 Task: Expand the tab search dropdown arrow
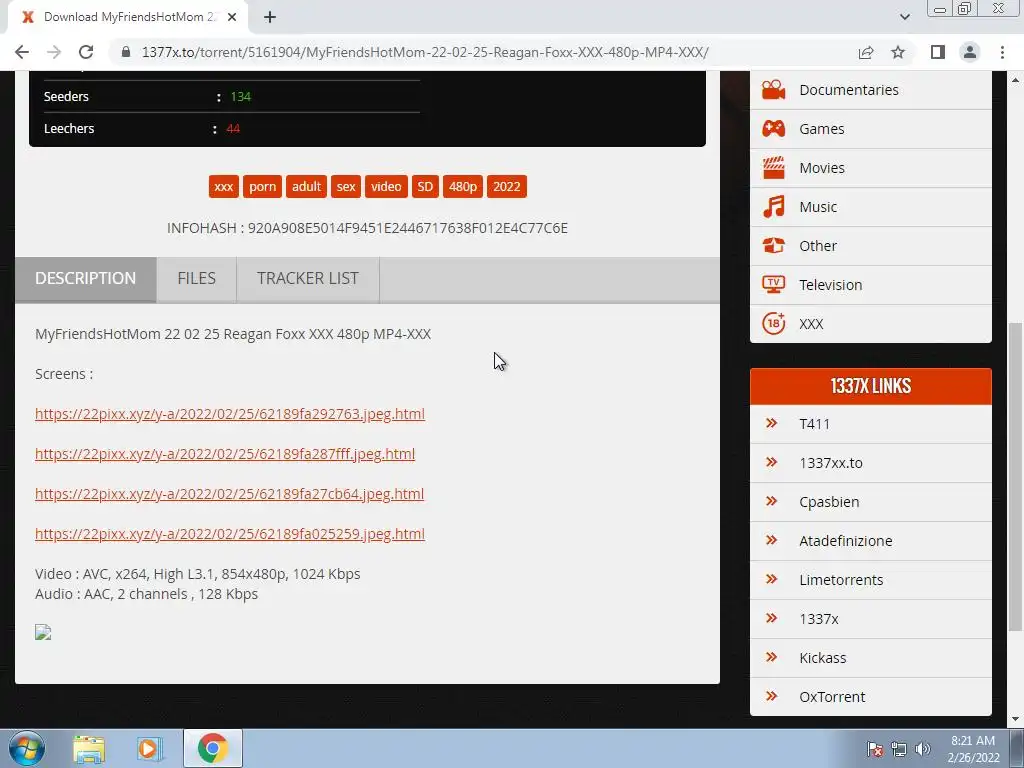coord(904,17)
